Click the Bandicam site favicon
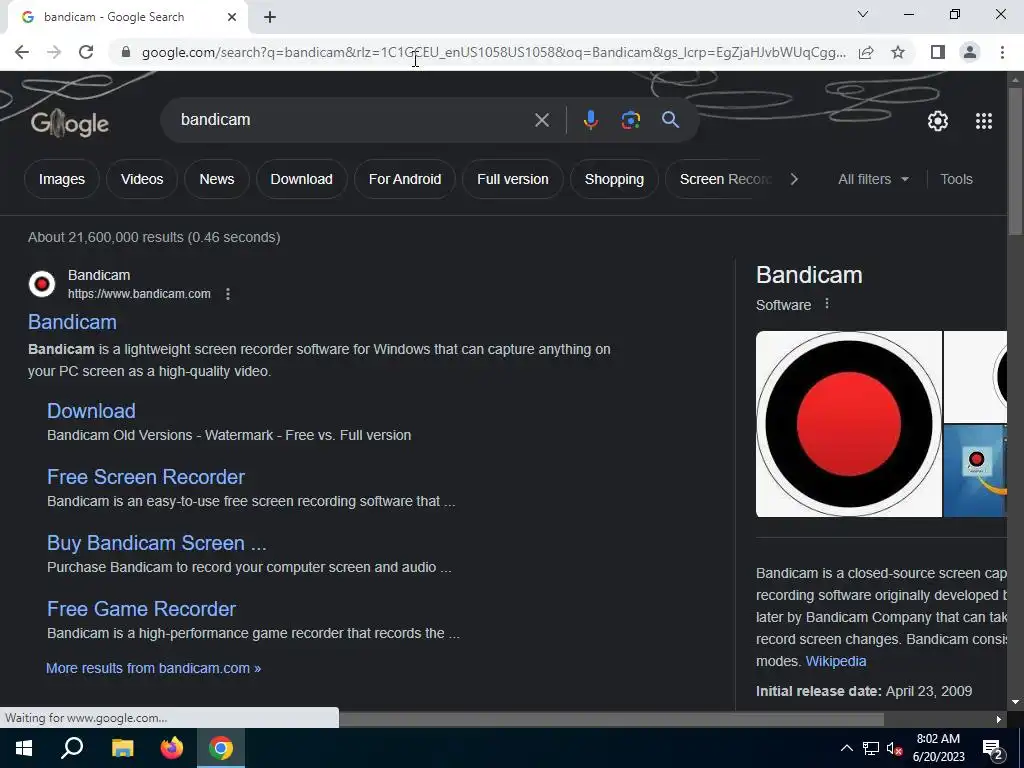1024x768 pixels. pyautogui.click(x=42, y=284)
